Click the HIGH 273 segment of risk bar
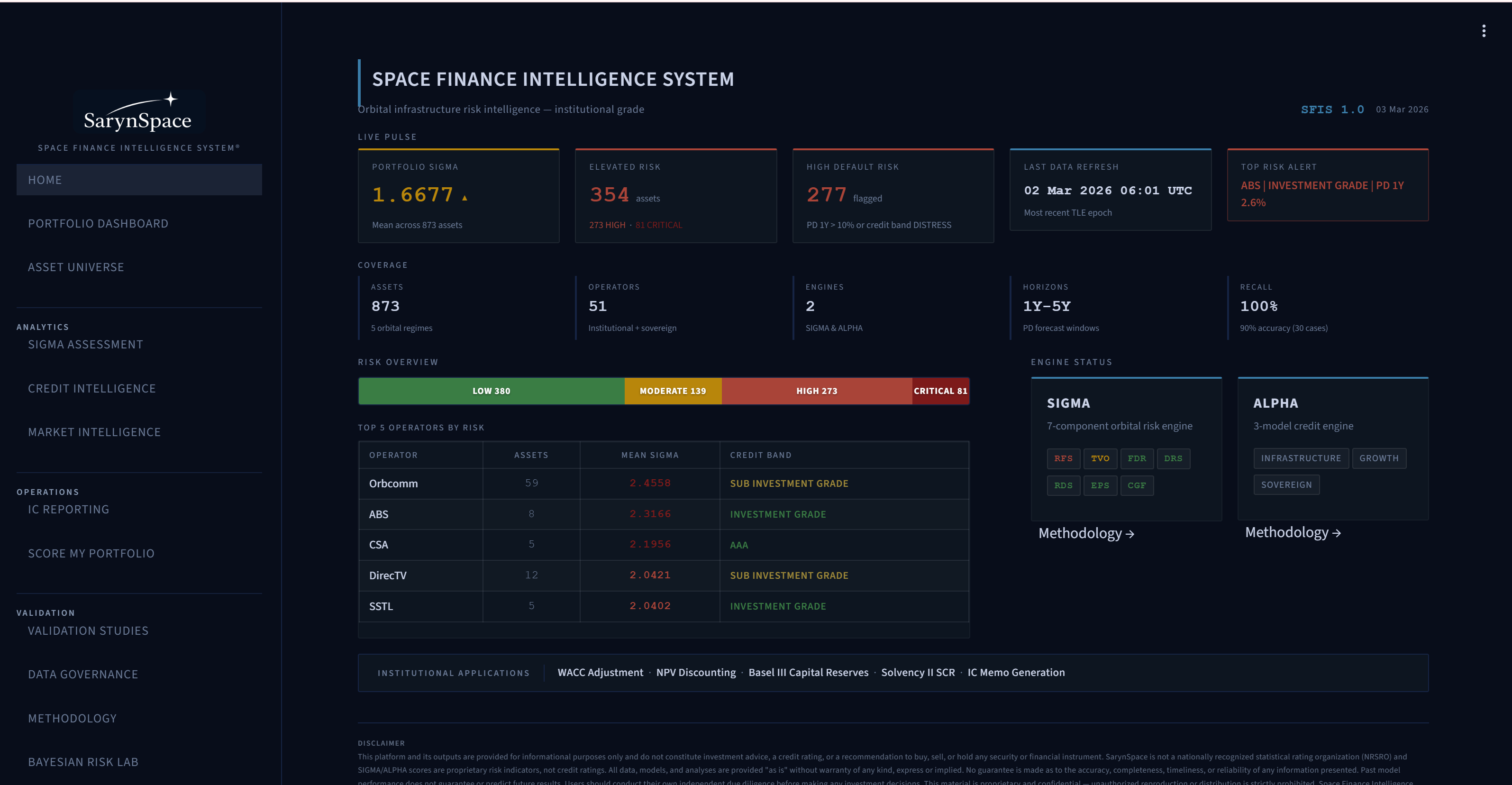The width and height of the screenshot is (1512, 785). [x=817, y=391]
